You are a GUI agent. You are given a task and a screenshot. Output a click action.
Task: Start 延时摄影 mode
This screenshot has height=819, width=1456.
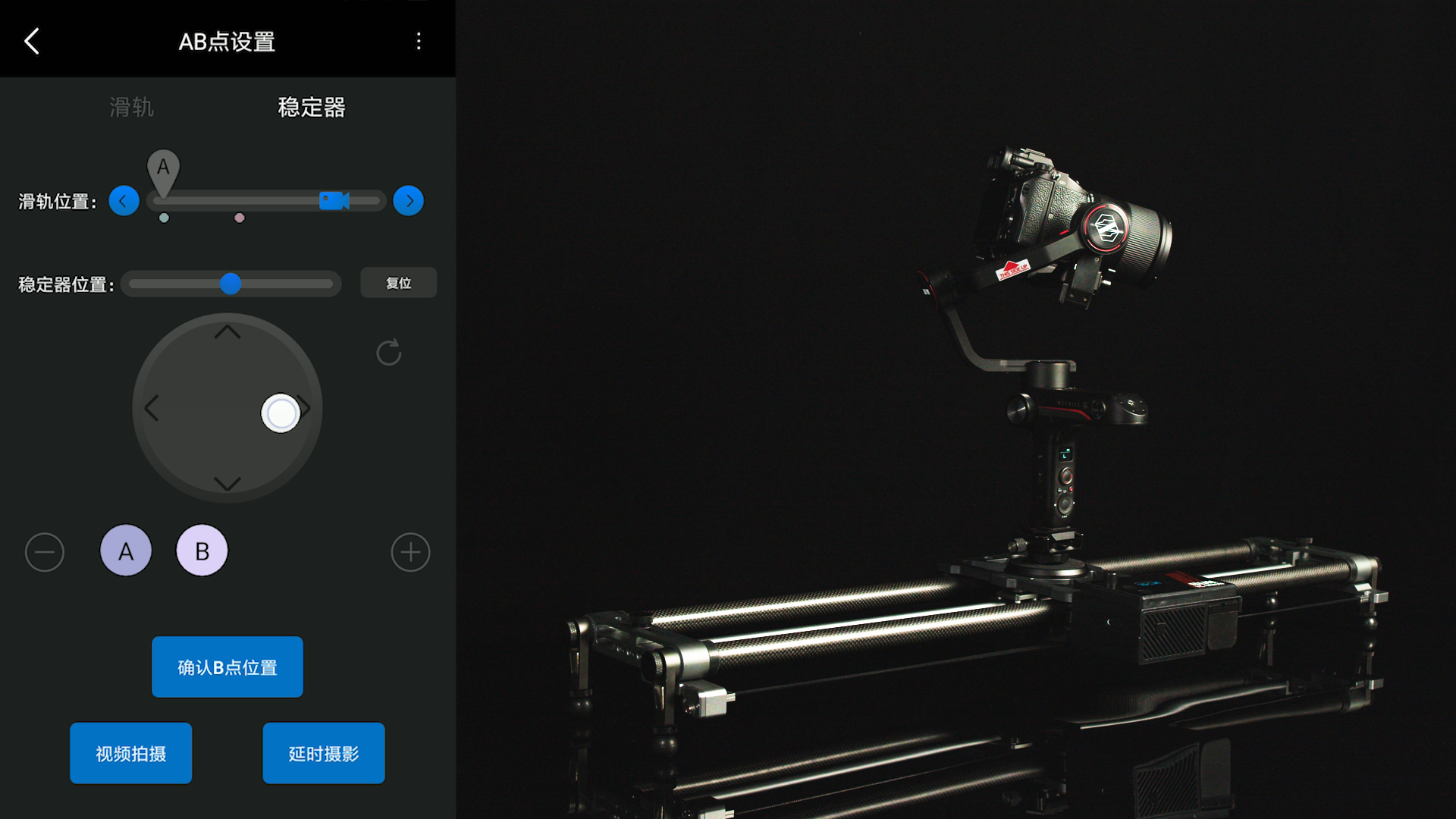[324, 753]
